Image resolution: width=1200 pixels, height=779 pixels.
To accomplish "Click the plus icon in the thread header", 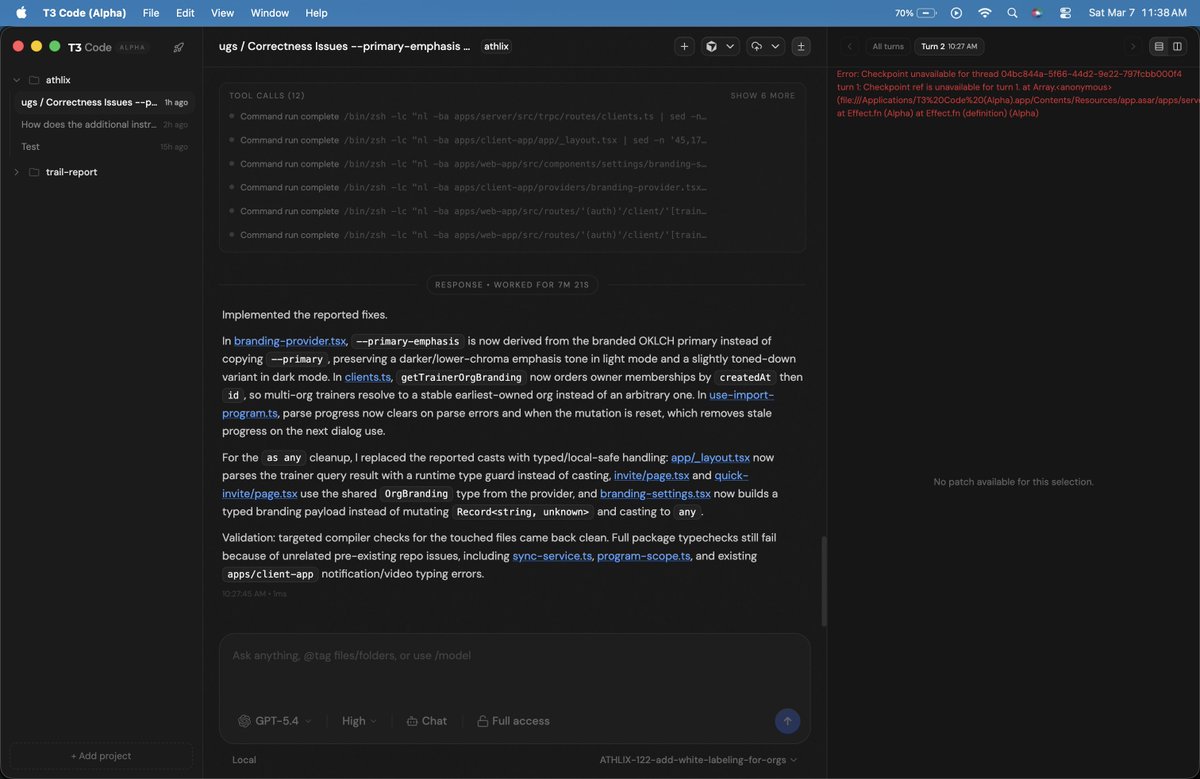I will 685,46.
